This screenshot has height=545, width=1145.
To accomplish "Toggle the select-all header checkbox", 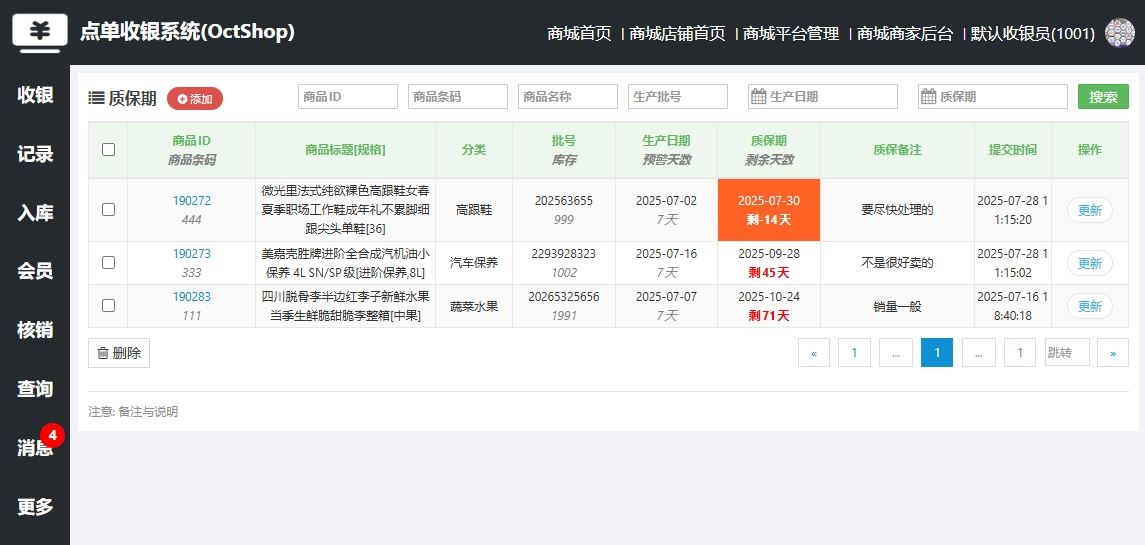I will click(x=108, y=150).
